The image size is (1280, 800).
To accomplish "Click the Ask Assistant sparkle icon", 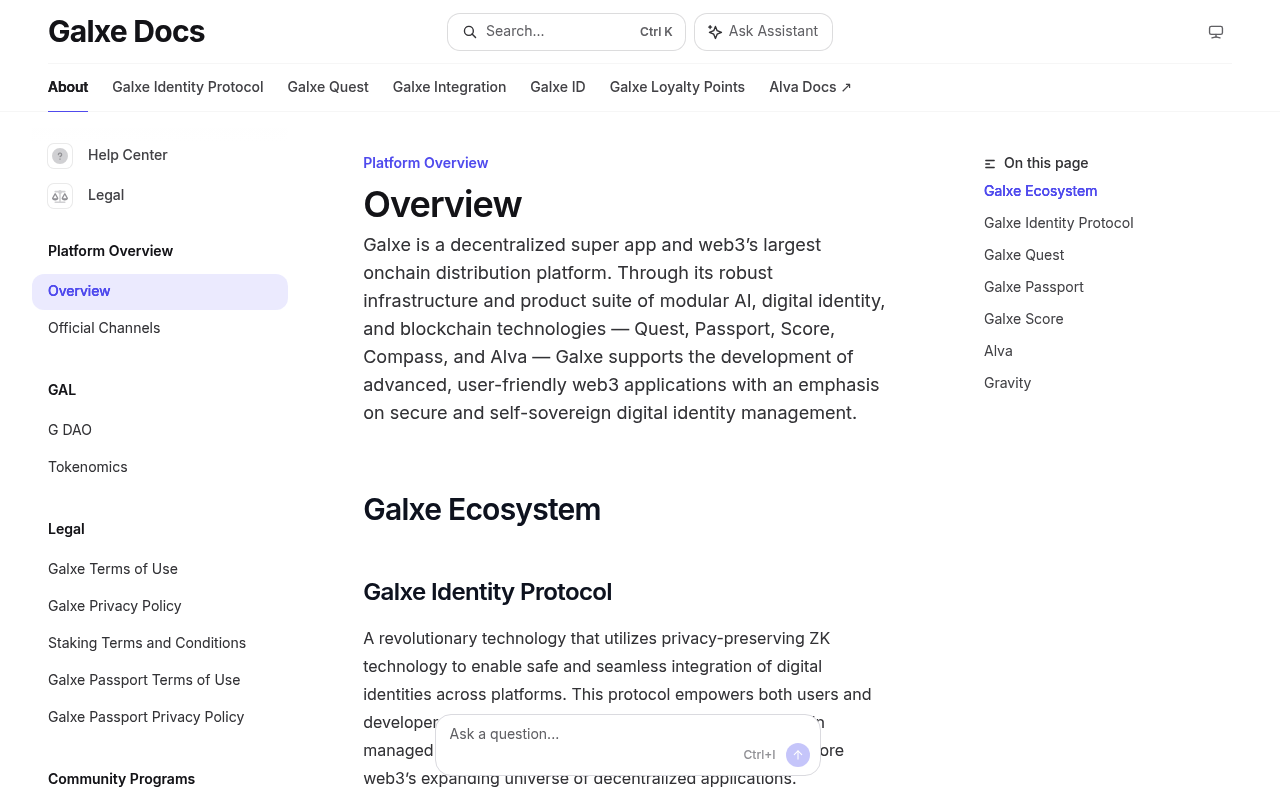I will pyautogui.click(x=715, y=32).
